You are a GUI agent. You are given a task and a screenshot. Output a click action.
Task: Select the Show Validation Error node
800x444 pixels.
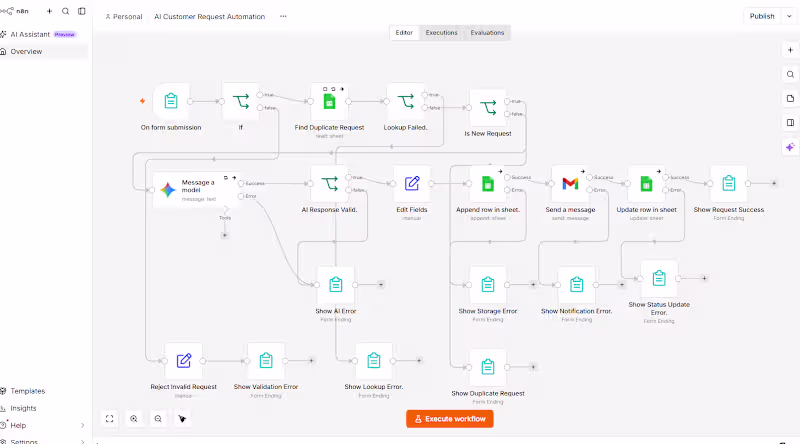pyautogui.click(x=266, y=361)
